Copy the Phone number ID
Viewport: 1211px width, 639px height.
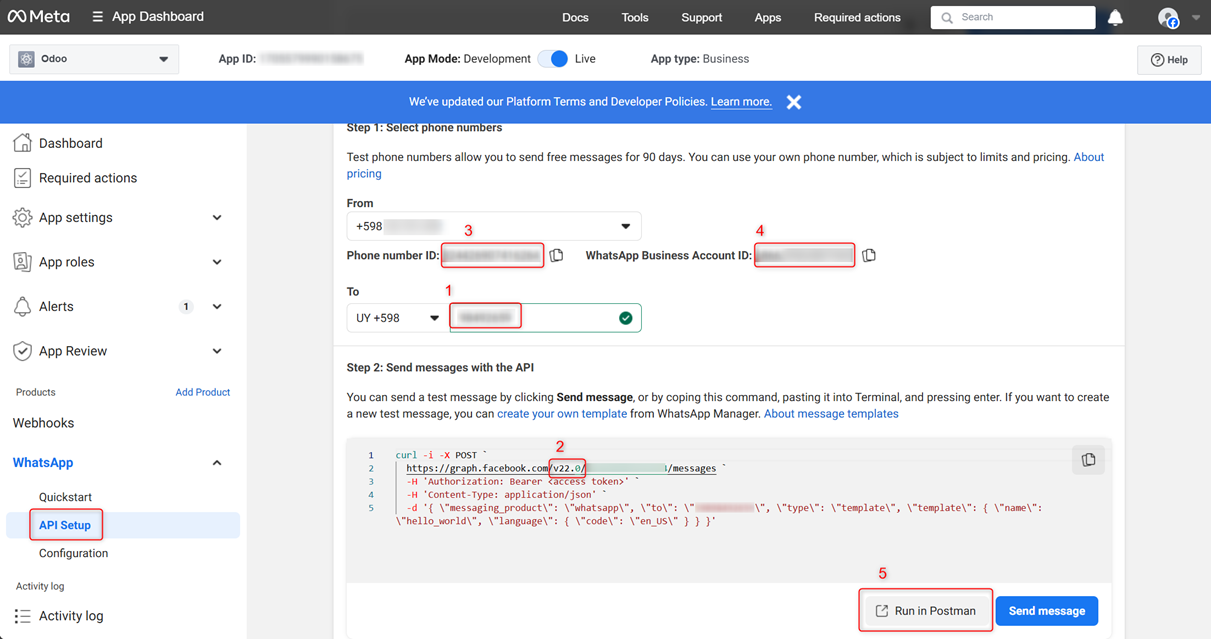[557, 256]
